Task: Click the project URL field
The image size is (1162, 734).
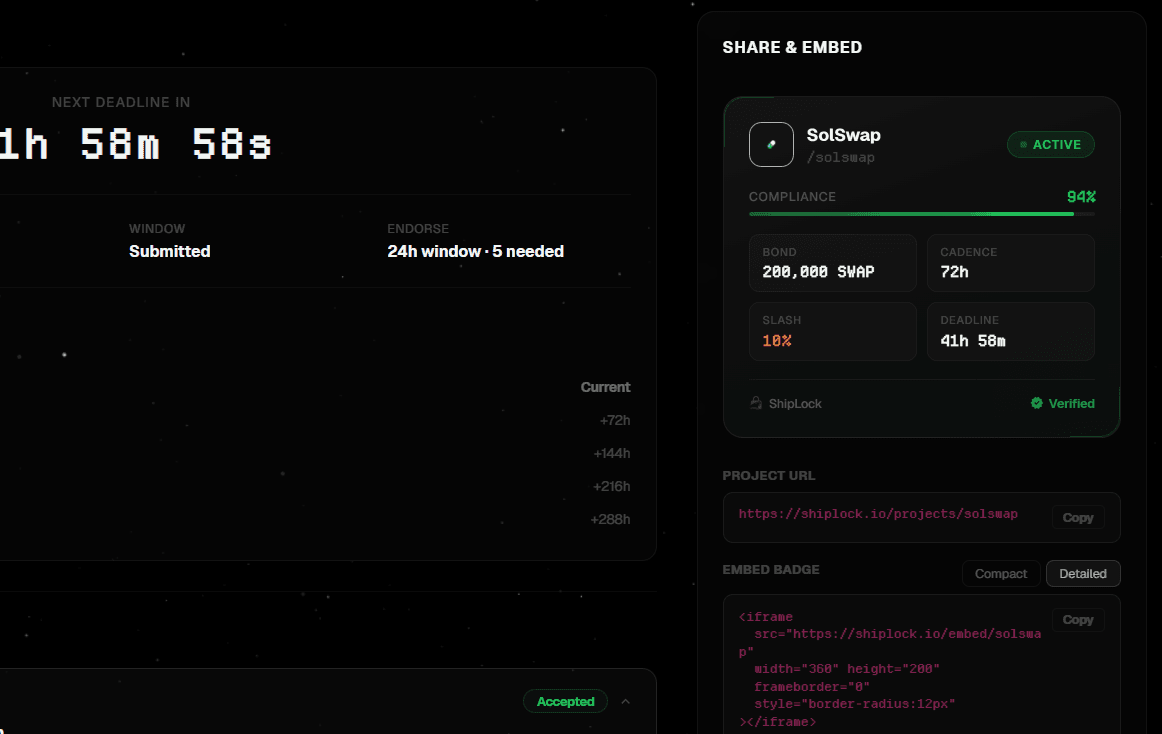Action: 878,513
